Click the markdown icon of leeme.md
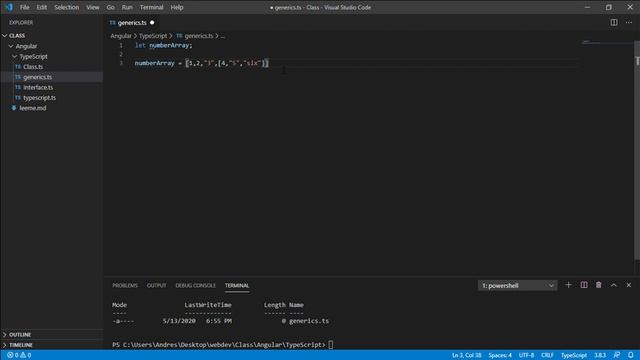640x360 pixels. coord(14,108)
